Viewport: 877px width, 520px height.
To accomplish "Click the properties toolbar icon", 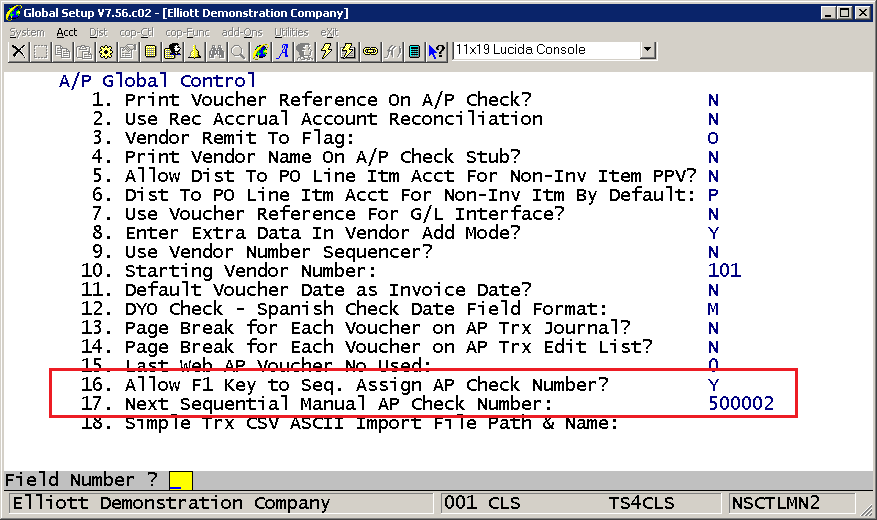I will [x=128, y=51].
